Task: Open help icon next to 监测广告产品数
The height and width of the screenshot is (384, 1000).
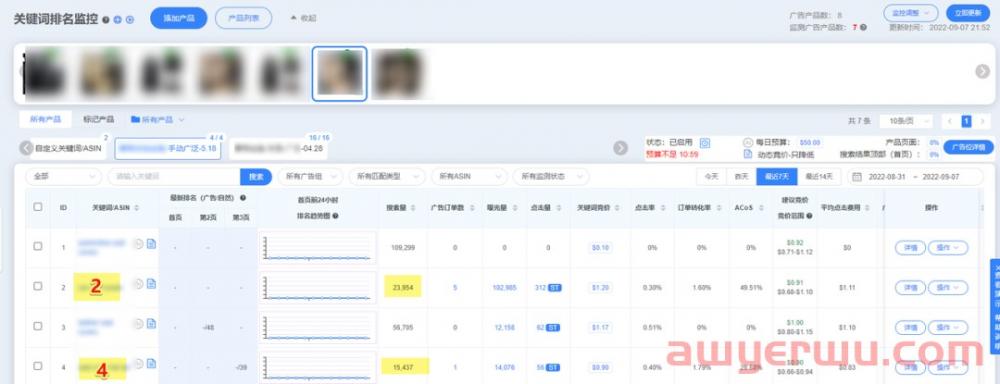Action: 863,27
